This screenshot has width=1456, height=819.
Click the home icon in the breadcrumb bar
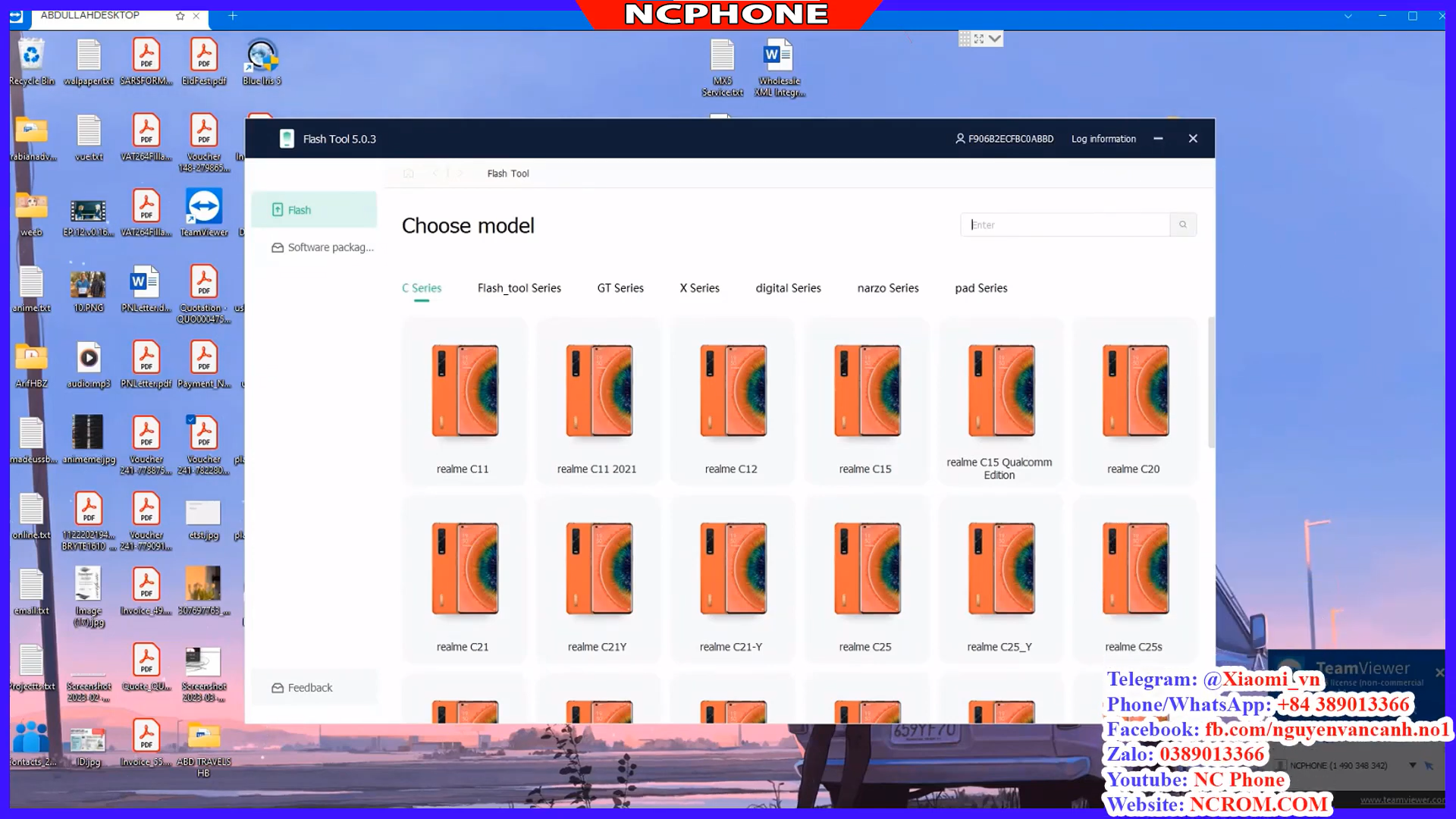click(x=408, y=173)
